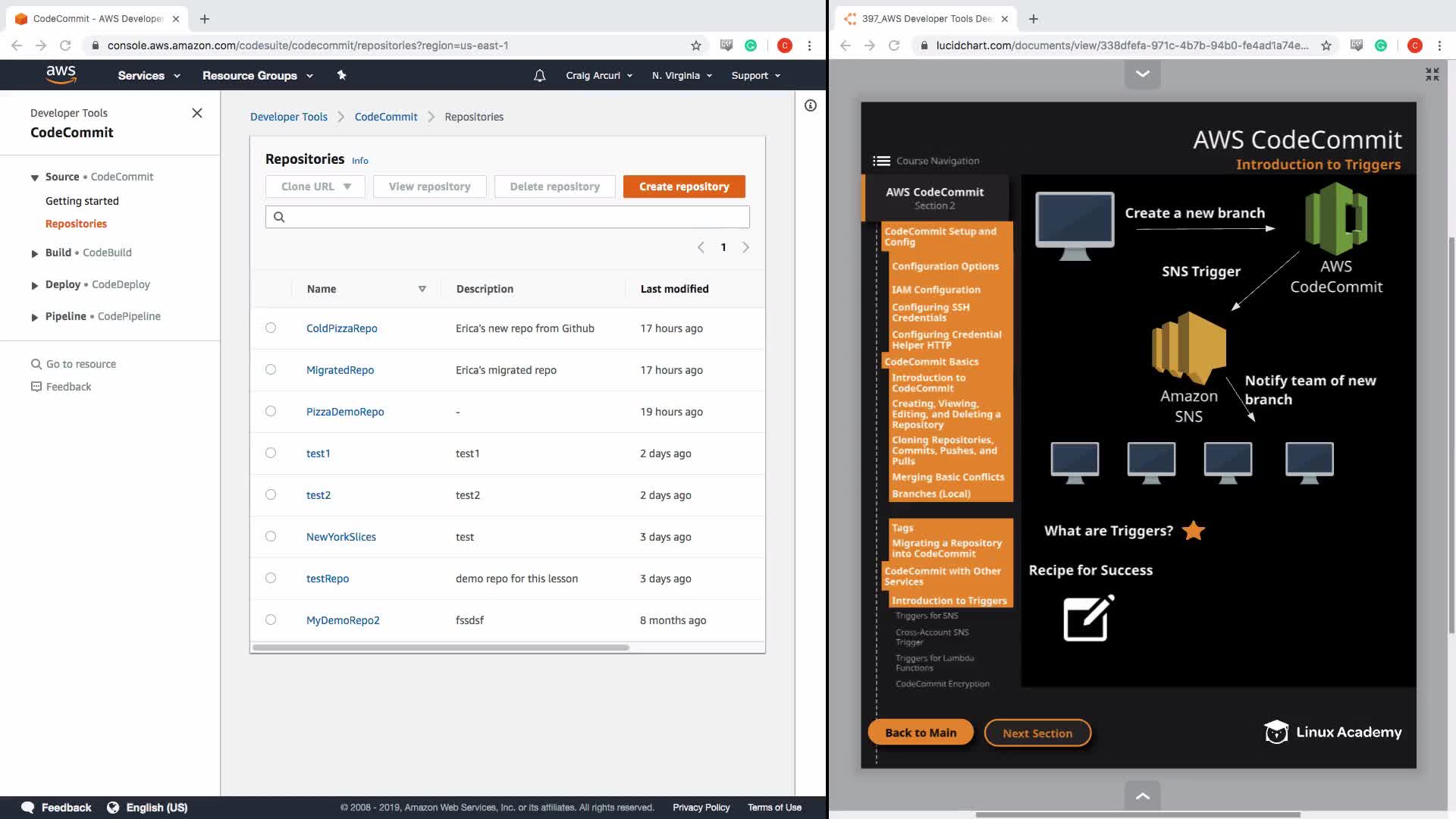Click the AWS notifications bell icon
1456x819 pixels.
click(539, 76)
